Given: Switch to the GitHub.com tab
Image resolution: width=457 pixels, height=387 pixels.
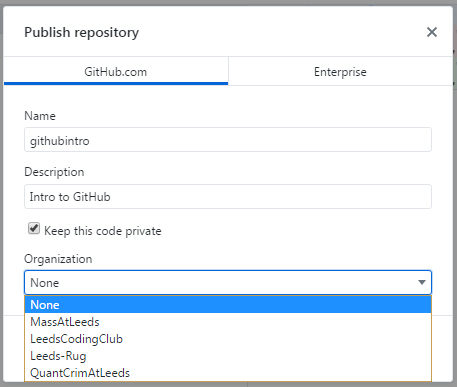Looking at the screenshot, I should [x=116, y=71].
